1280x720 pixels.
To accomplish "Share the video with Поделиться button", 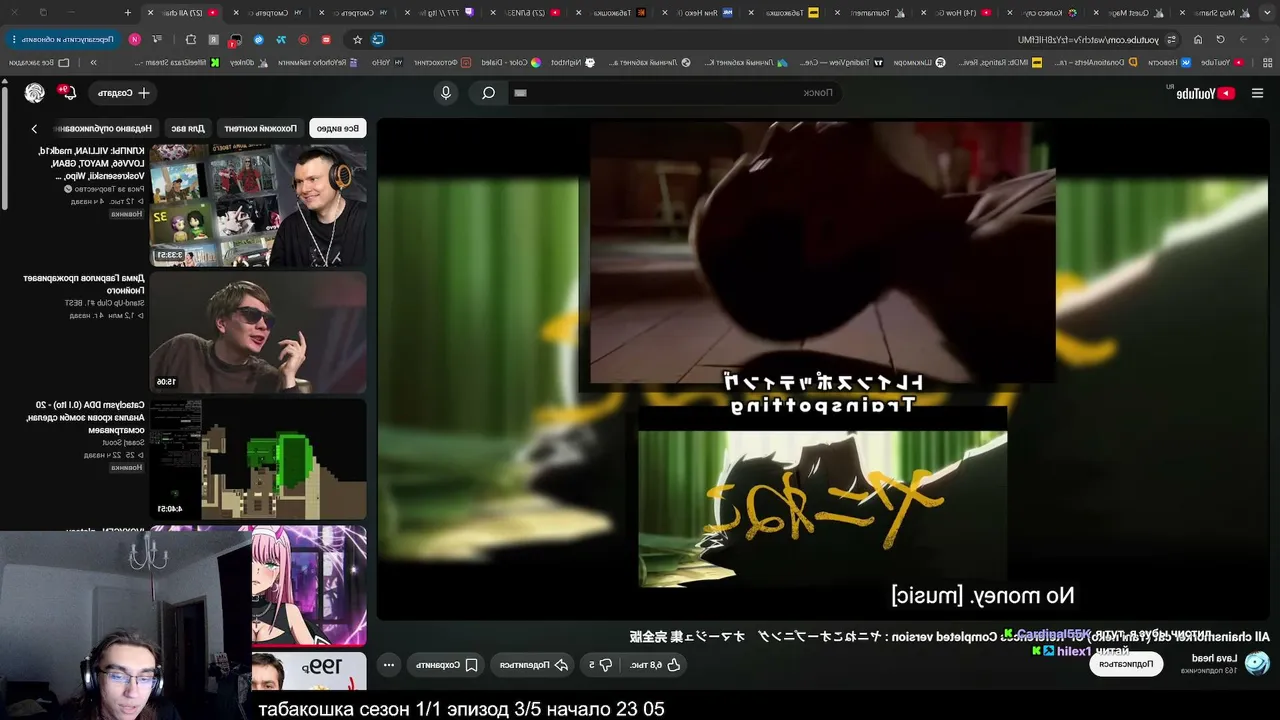I will (x=534, y=664).
